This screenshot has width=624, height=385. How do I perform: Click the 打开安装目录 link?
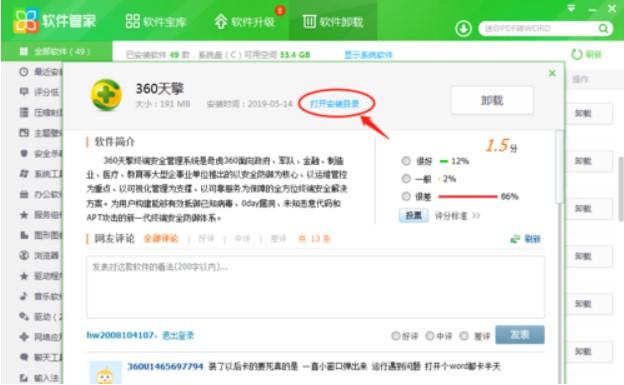coord(334,104)
